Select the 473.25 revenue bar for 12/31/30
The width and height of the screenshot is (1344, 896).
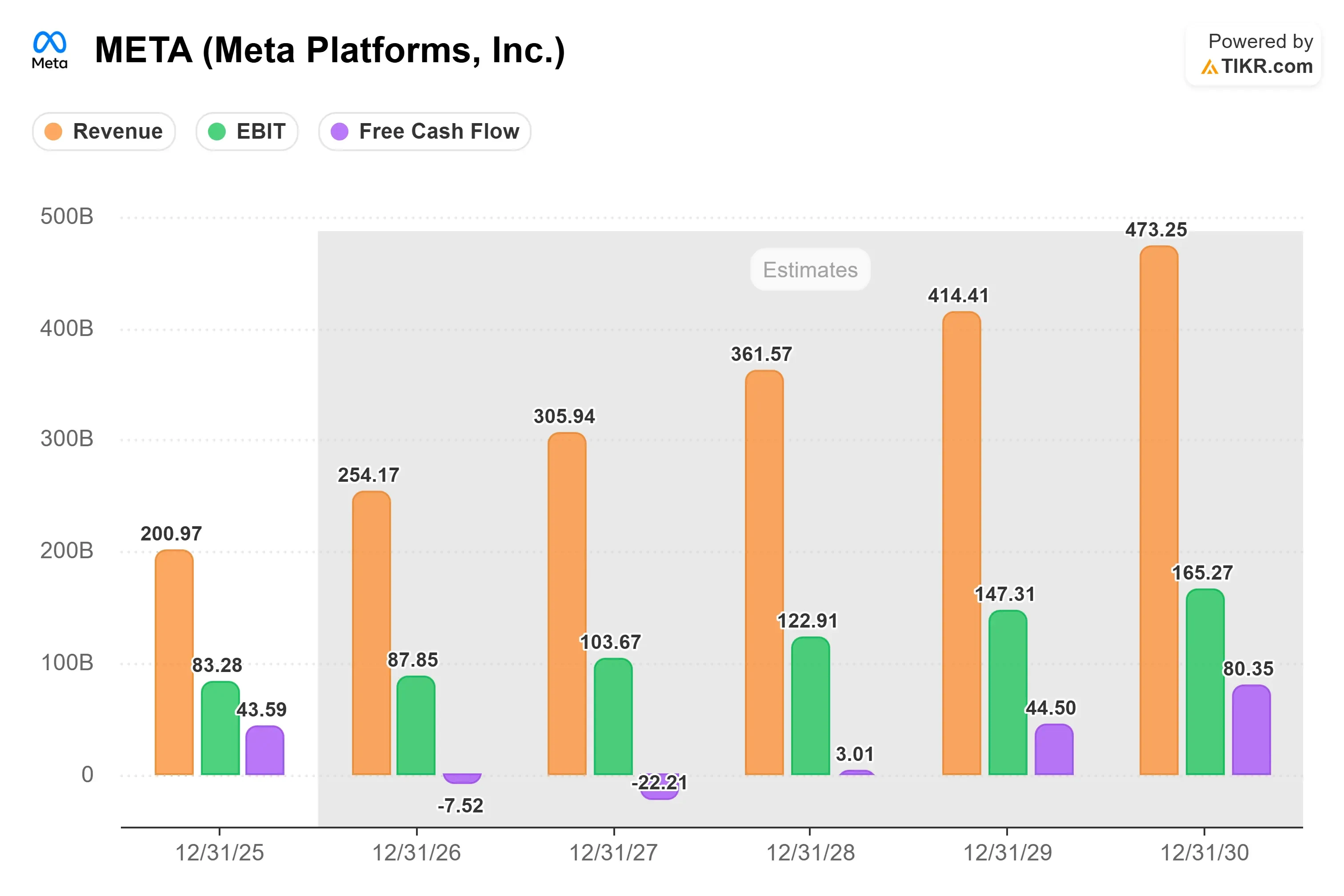point(1159,510)
